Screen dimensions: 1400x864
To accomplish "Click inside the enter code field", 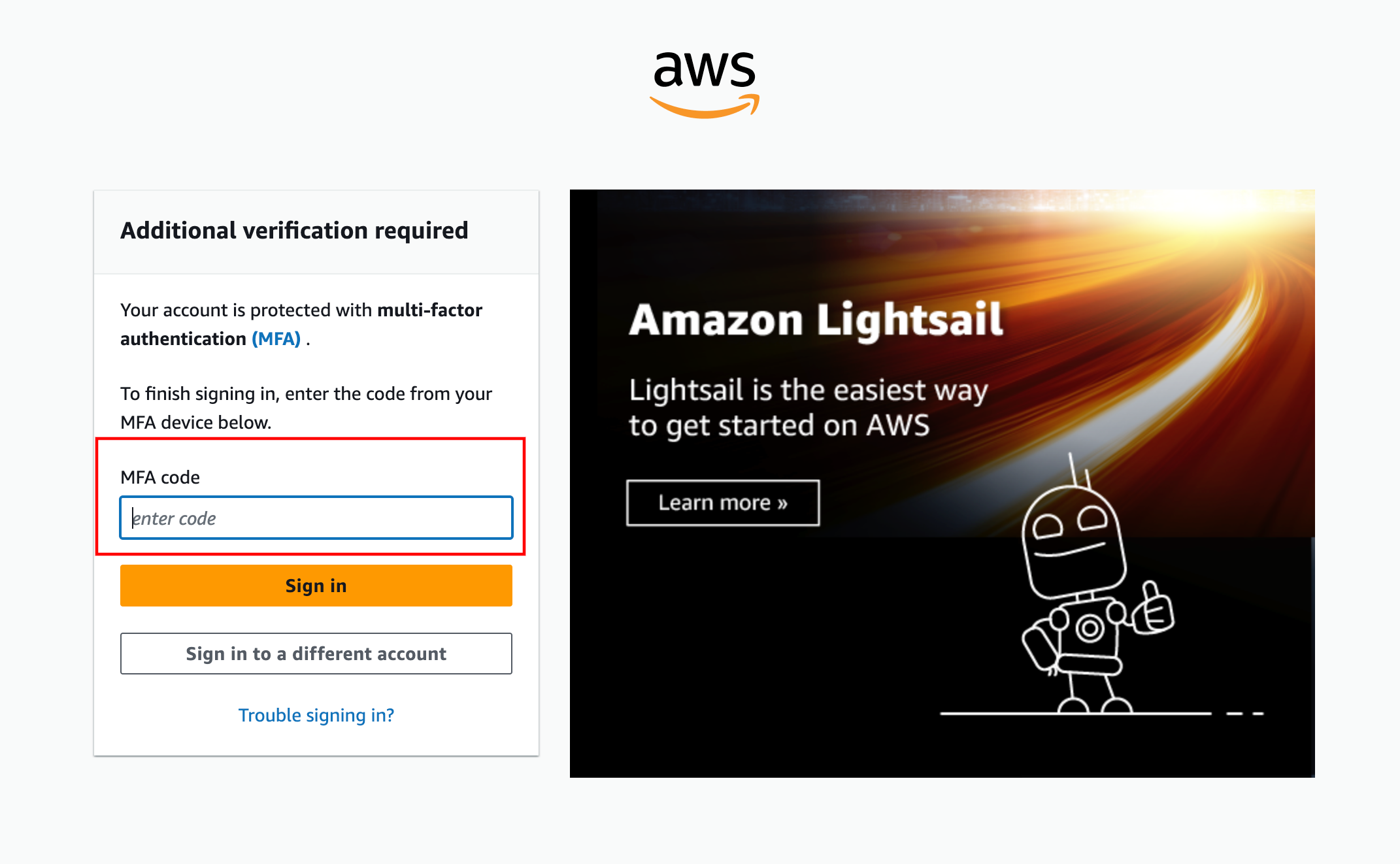I will click(x=316, y=518).
